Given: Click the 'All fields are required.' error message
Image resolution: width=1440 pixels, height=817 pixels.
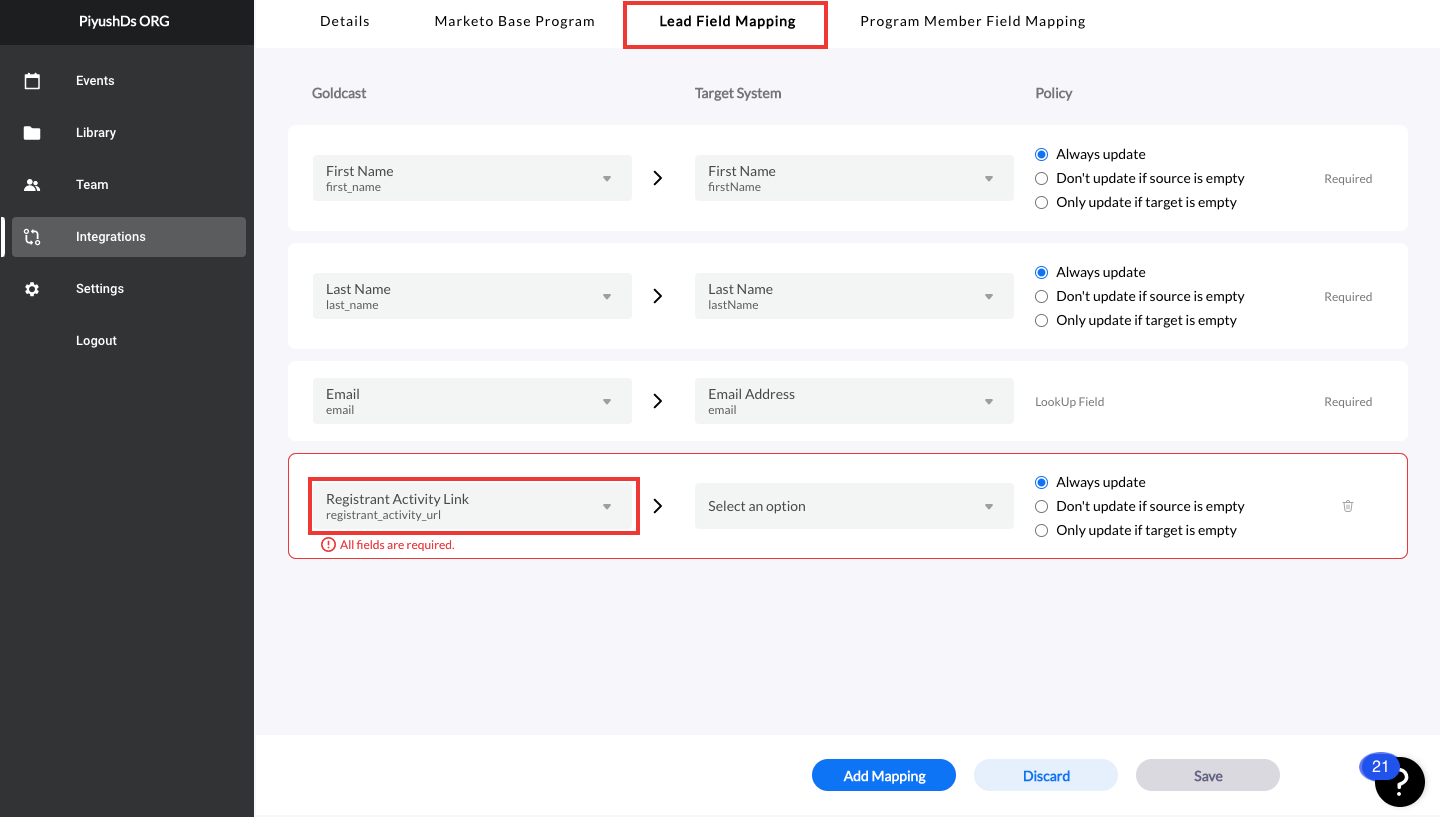Looking at the screenshot, I should tap(397, 545).
